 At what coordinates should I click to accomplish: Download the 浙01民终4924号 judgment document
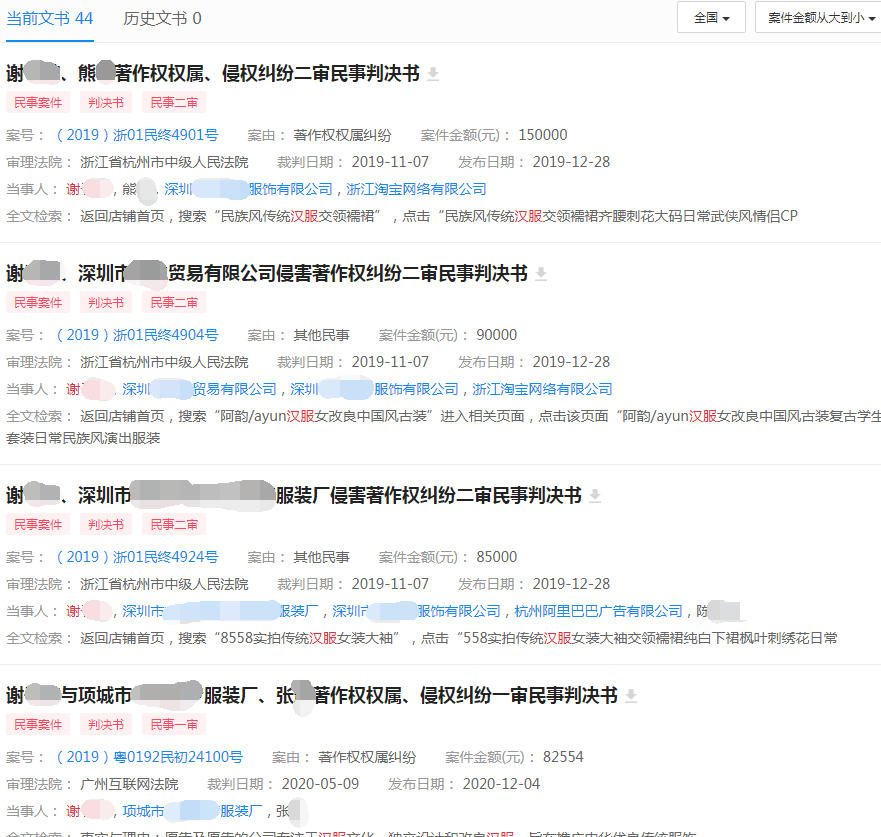[x=595, y=496]
